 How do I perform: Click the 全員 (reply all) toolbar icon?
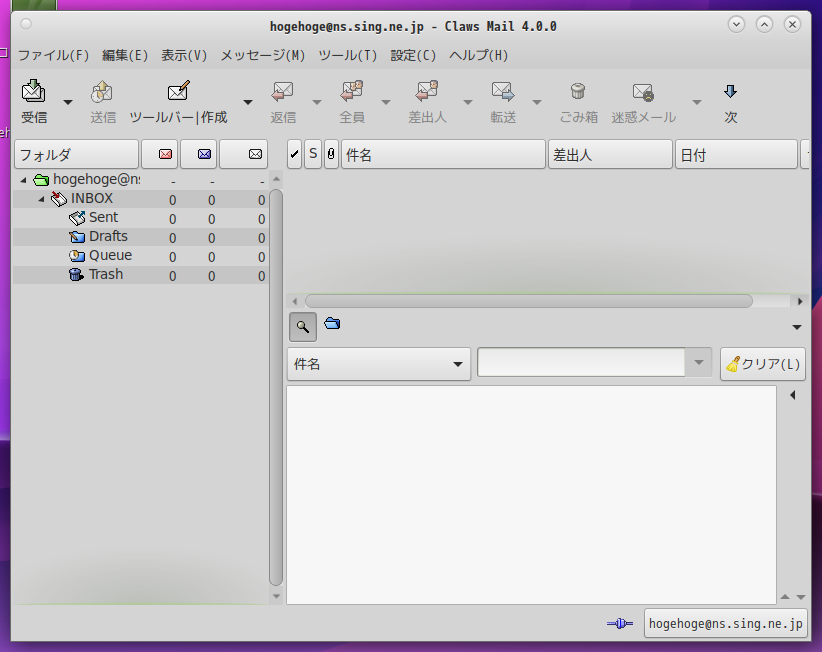click(352, 91)
